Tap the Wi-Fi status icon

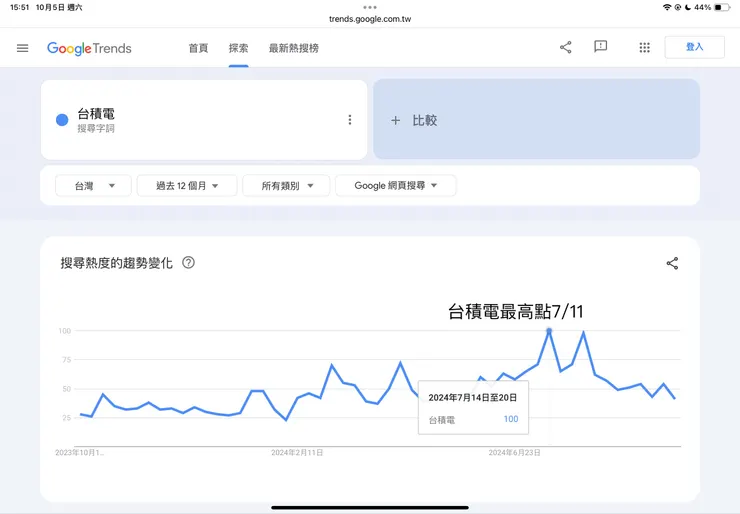[x=667, y=7]
